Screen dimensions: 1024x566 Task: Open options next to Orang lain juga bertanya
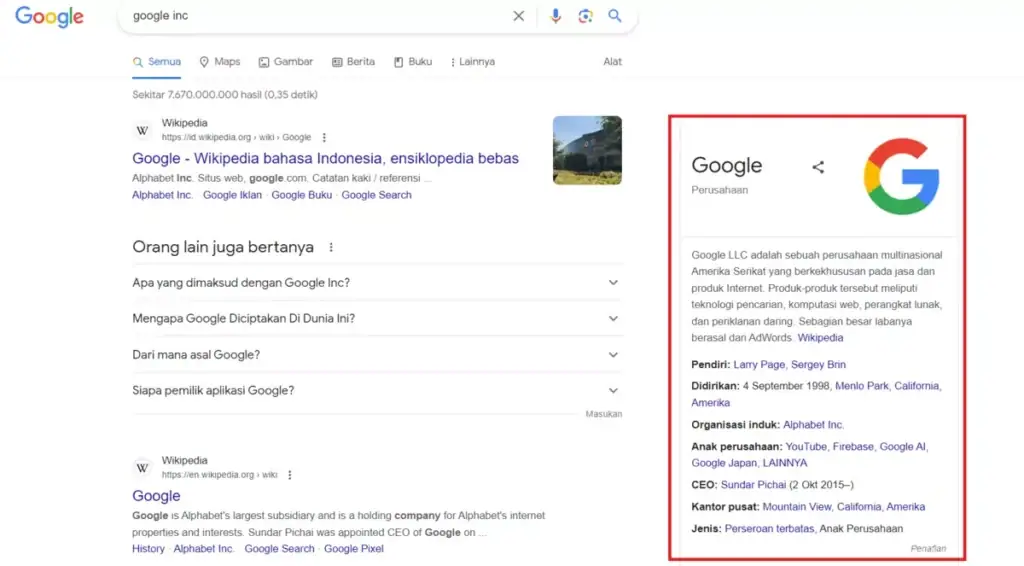331,247
